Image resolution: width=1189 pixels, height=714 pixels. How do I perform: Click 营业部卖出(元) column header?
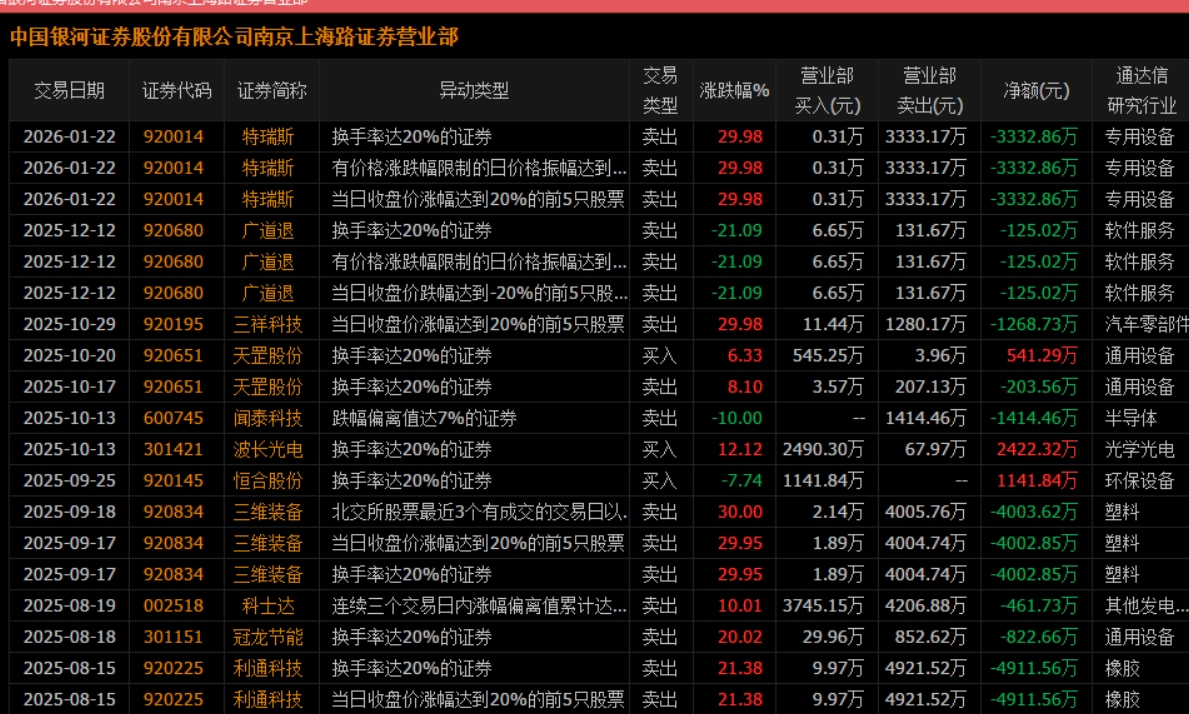pyautogui.click(x=929, y=91)
